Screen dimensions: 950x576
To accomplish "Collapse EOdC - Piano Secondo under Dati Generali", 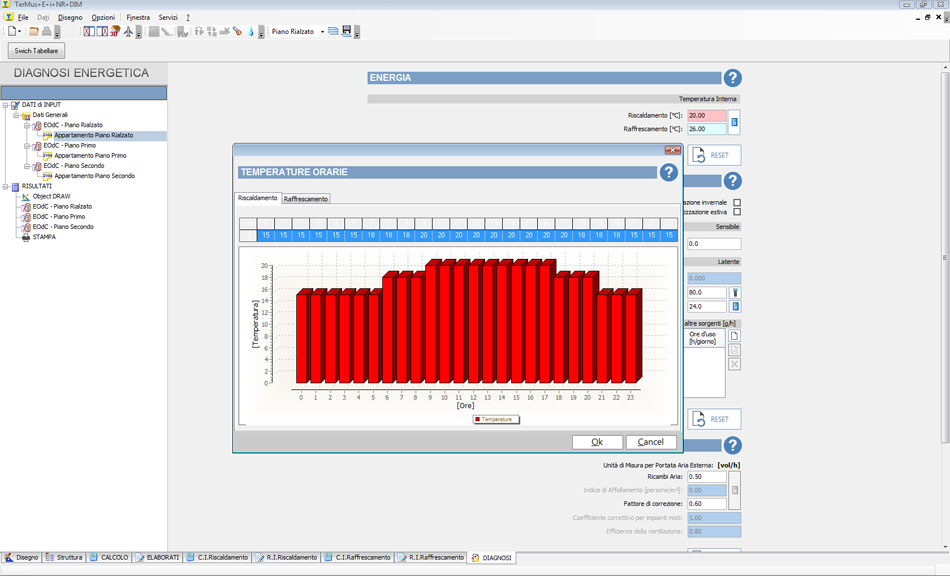I will 27,166.
